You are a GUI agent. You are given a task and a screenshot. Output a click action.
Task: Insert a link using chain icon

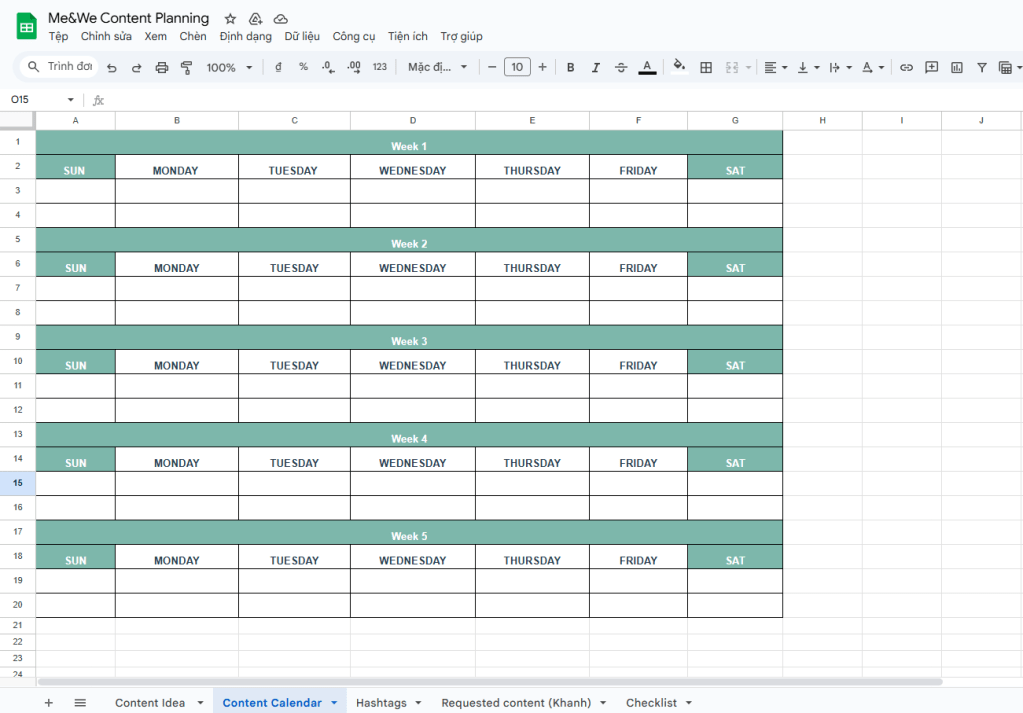(906, 67)
